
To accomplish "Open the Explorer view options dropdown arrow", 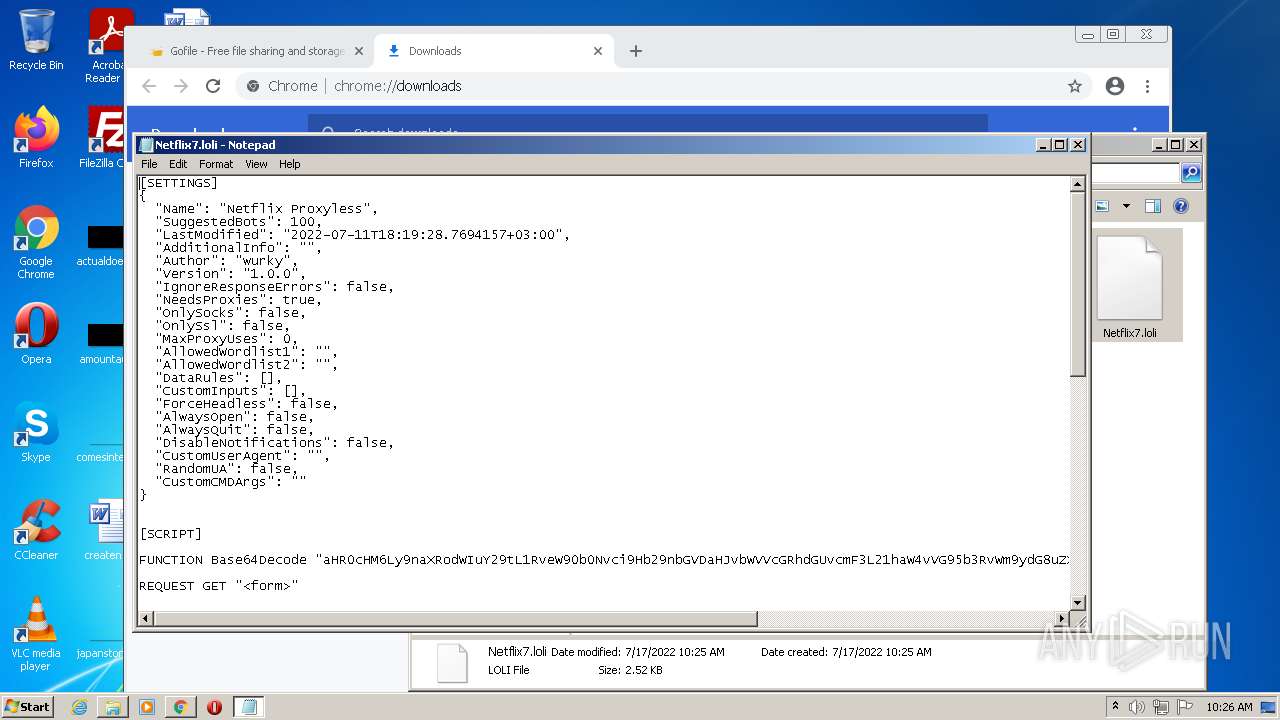I will 1126,206.
